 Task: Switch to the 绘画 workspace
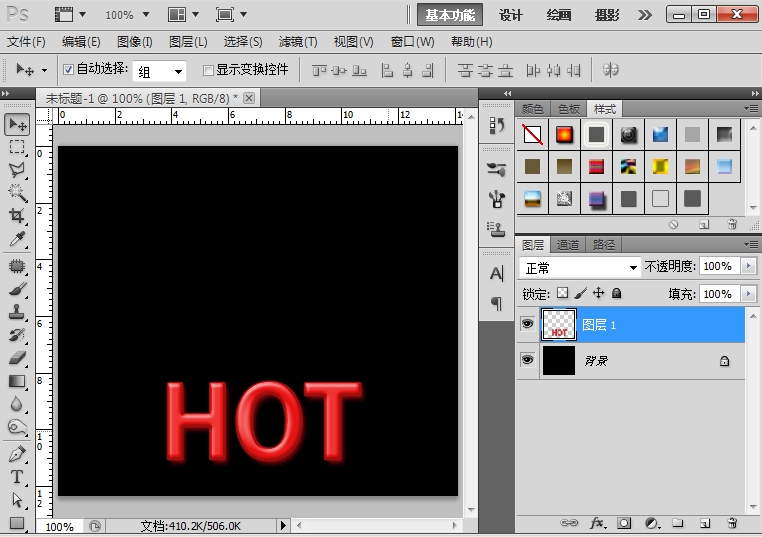[x=558, y=15]
